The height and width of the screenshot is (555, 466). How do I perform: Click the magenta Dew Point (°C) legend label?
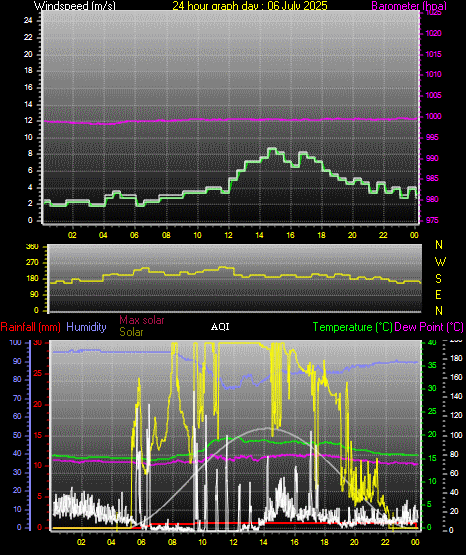(x=429, y=327)
